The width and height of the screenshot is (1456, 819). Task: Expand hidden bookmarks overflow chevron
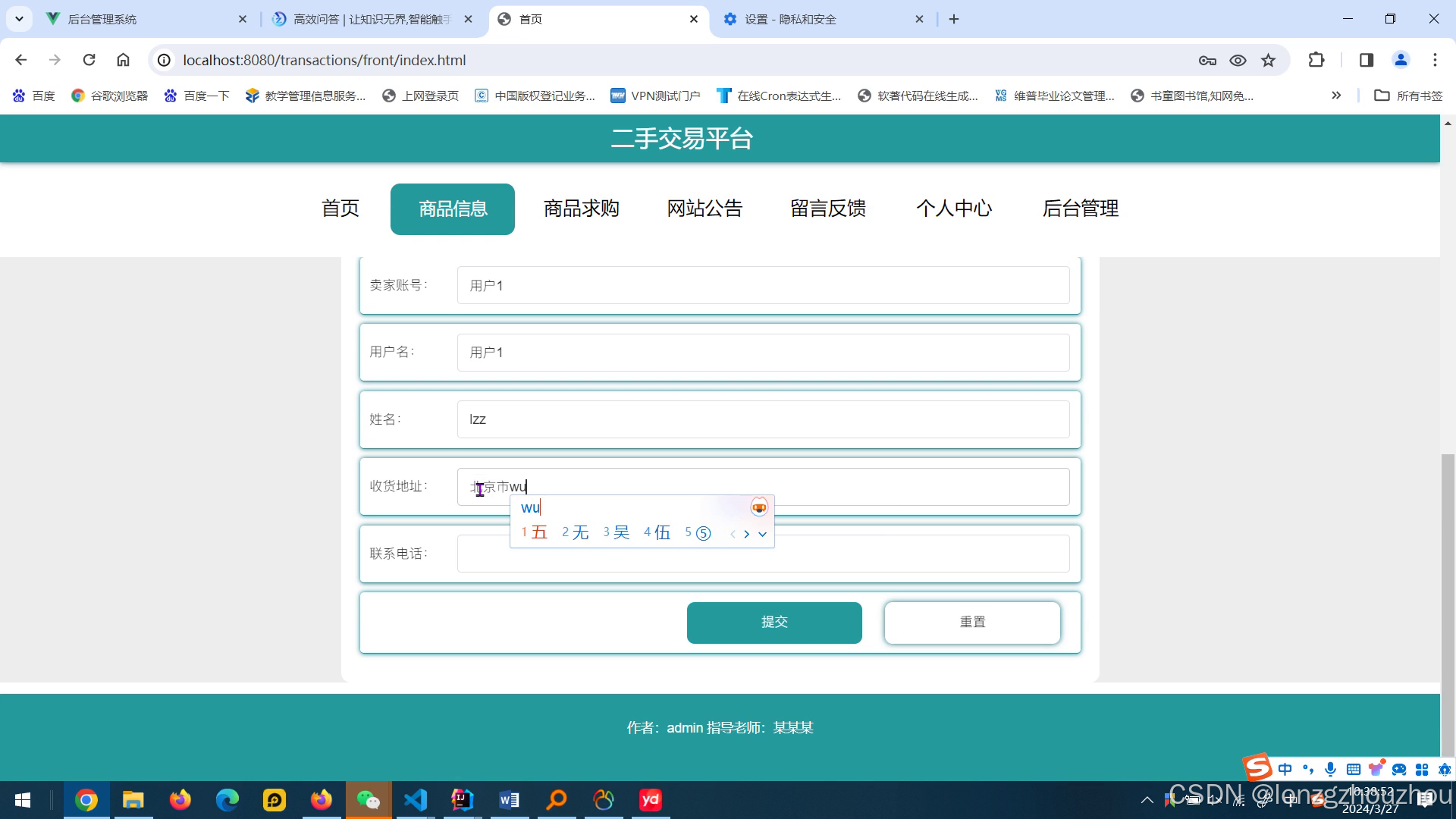click(x=1336, y=96)
